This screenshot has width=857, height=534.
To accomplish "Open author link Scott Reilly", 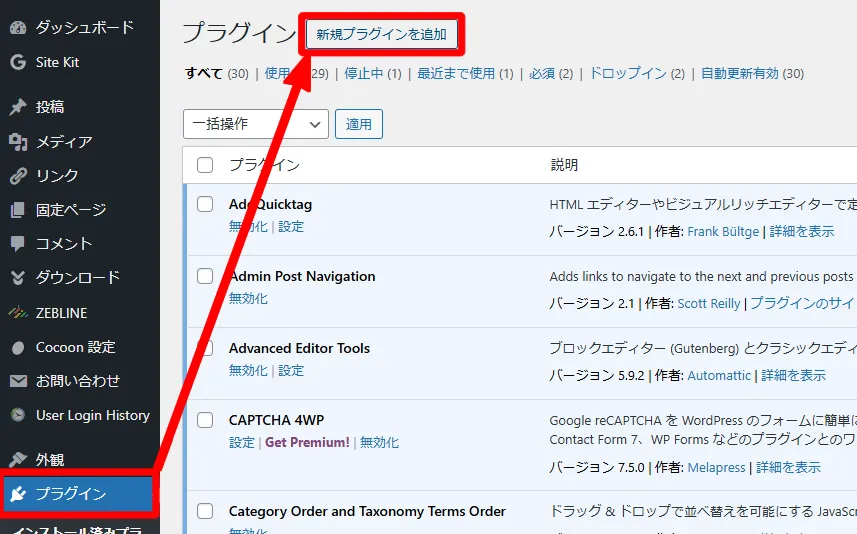I will pyautogui.click(x=709, y=303).
